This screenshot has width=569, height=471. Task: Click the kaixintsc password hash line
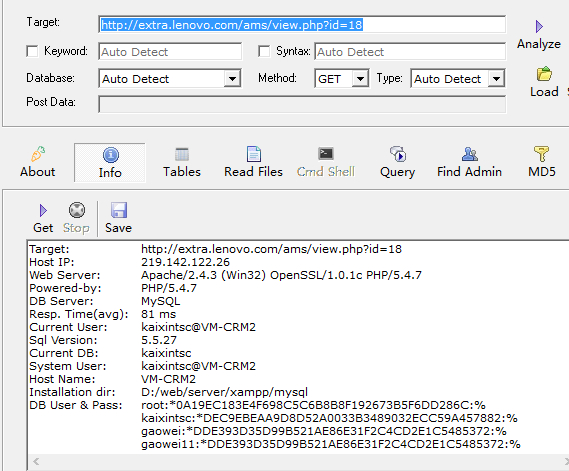coord(329,418)
